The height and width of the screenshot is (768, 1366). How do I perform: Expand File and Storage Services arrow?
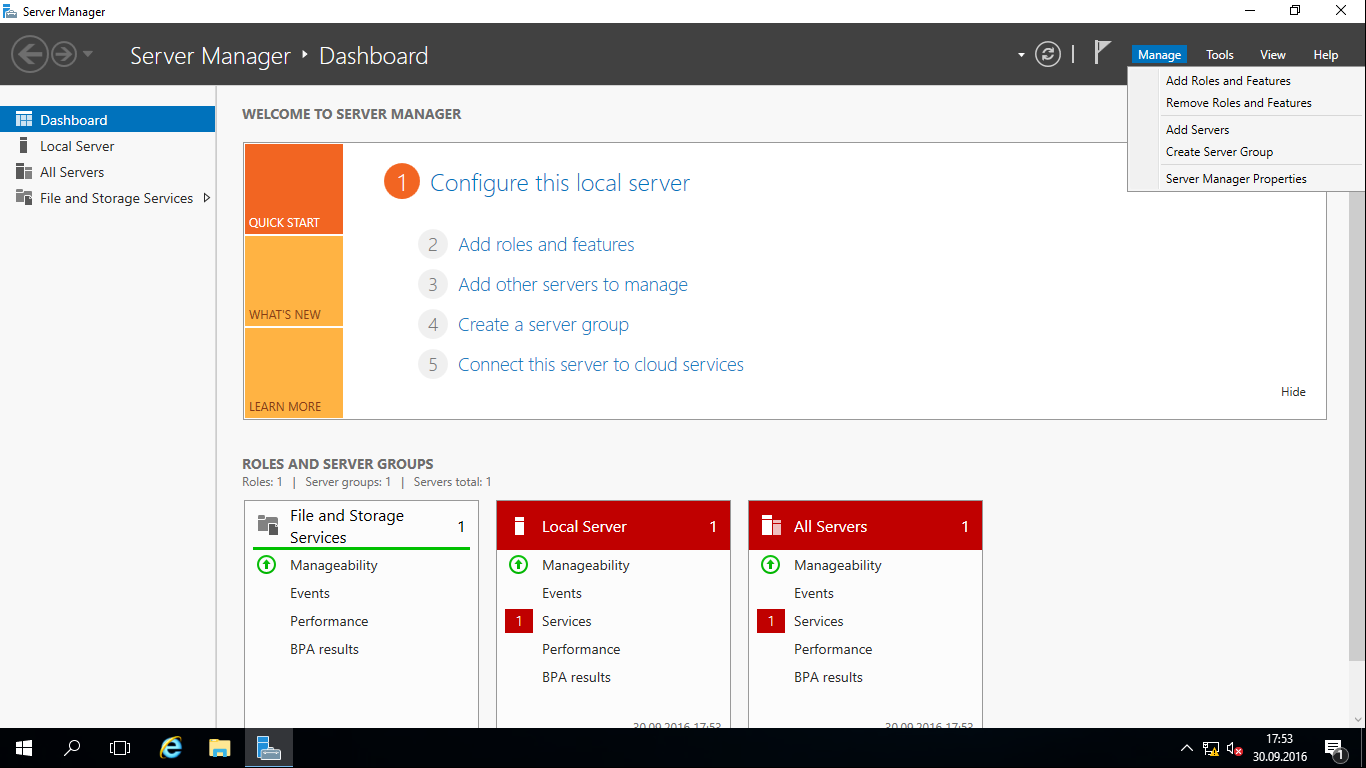point(206,198)
